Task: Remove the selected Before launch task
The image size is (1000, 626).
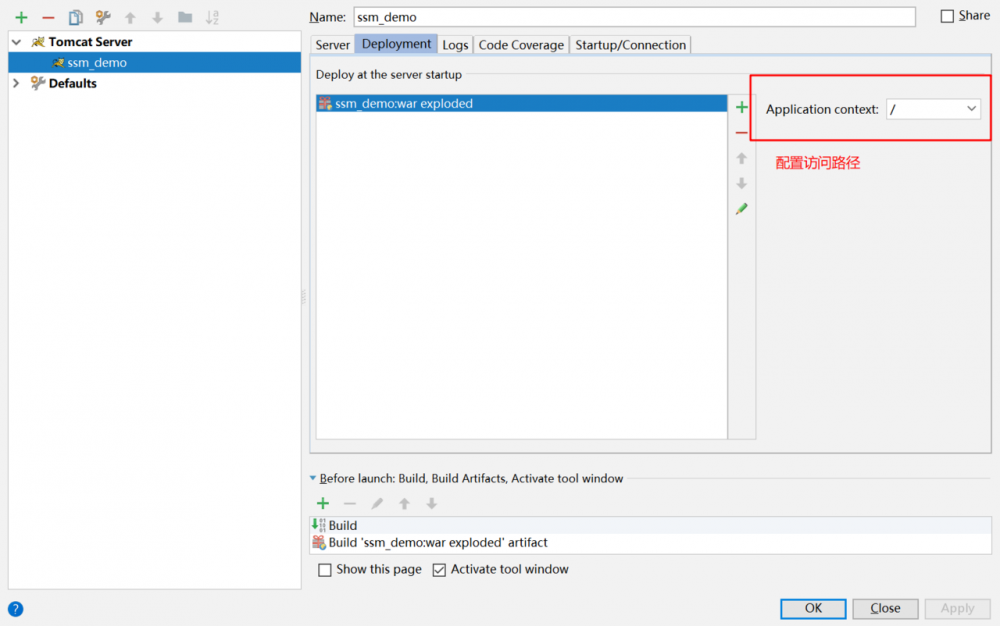Action: pyautogui.click(x=350, y=504)
